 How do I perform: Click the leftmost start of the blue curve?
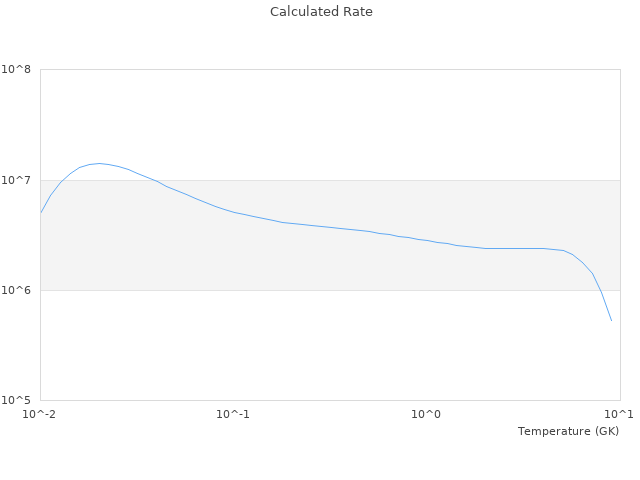click(41, 212)
